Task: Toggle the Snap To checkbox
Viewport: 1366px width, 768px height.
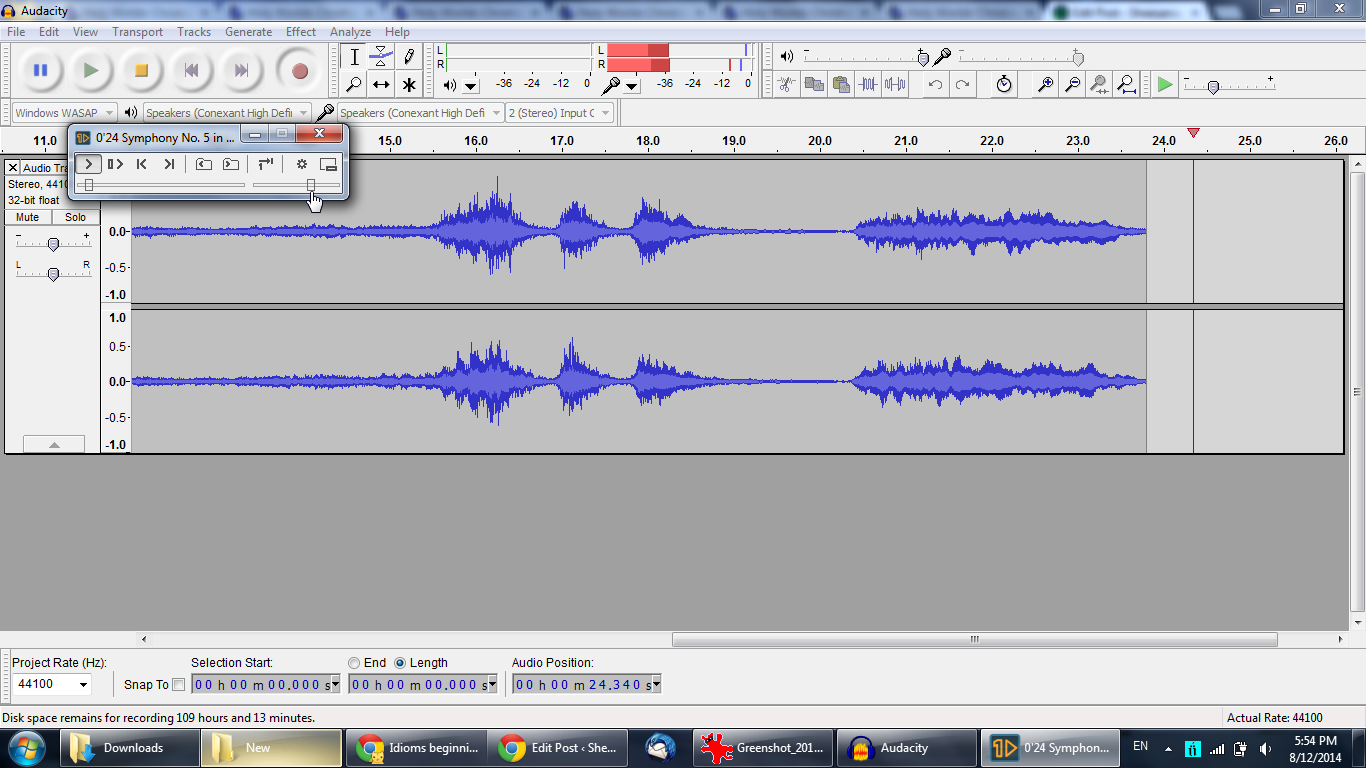Action: 179,685
